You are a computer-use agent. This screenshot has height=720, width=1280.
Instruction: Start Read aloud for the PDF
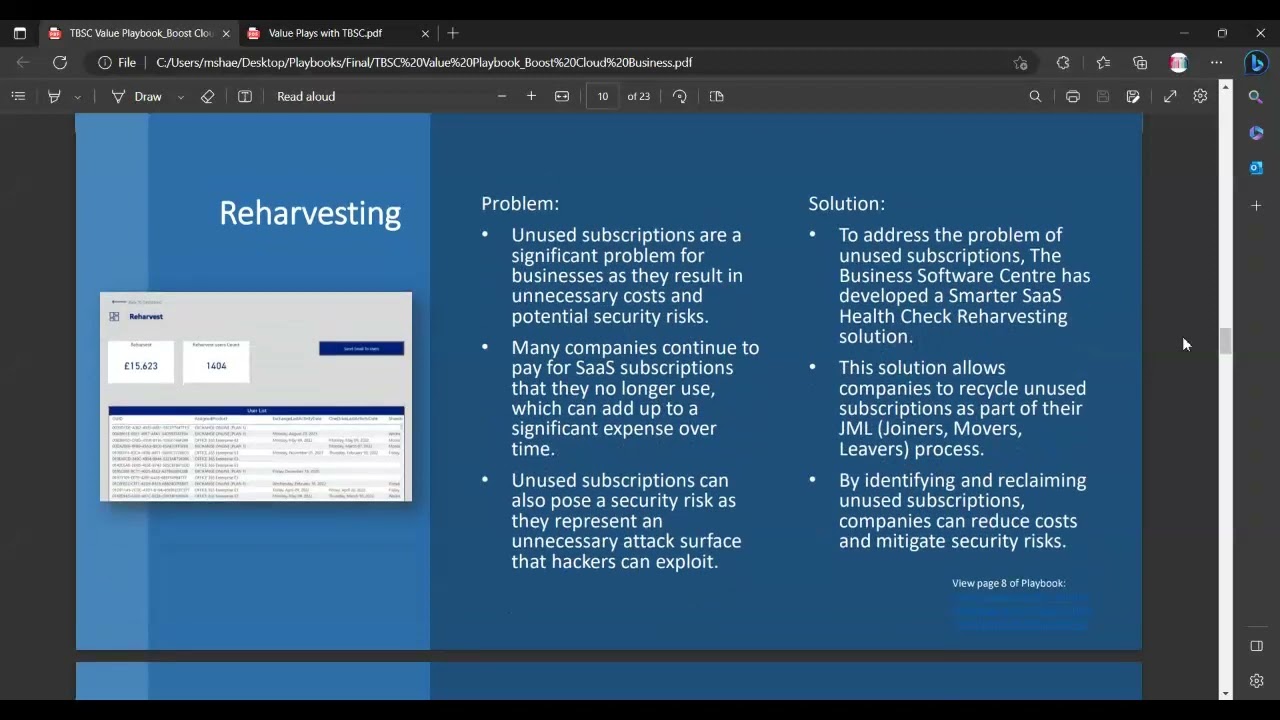click(x=306, y=96)
